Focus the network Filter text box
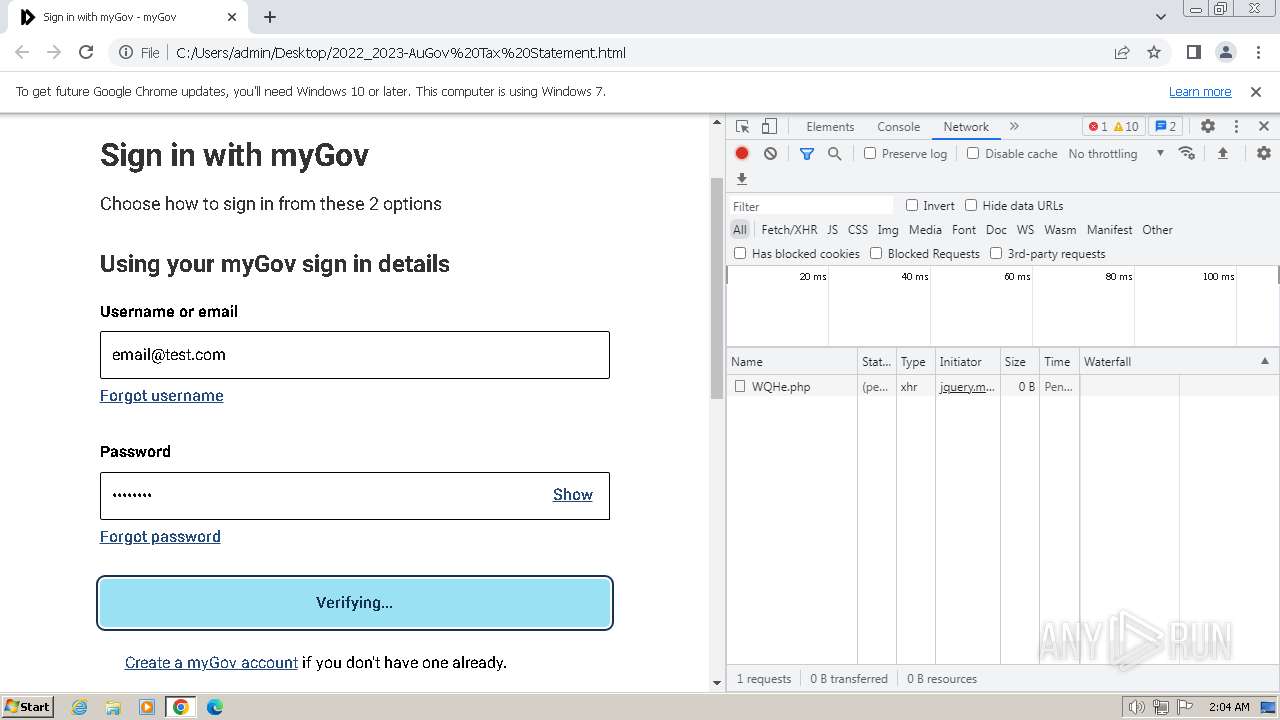Image resolution: width=1280 pixels, height=720 pixels. click(811, 206)
